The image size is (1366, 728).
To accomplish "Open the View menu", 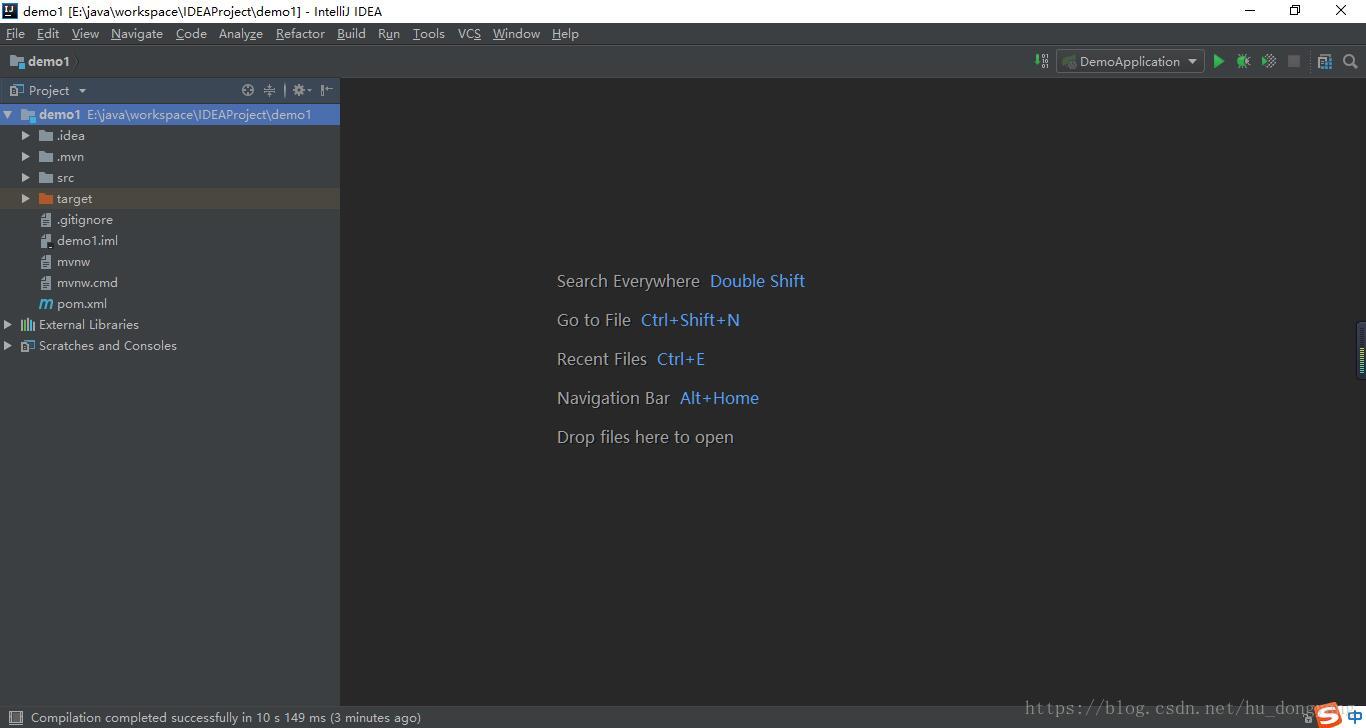I will pyautogui.click(x=85, y=33).
